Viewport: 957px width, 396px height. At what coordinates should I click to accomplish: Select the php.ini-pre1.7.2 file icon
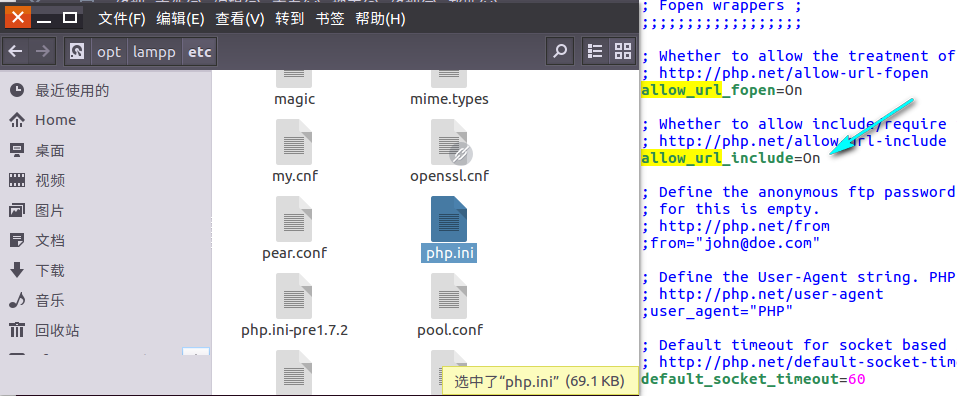click(294, 295)
